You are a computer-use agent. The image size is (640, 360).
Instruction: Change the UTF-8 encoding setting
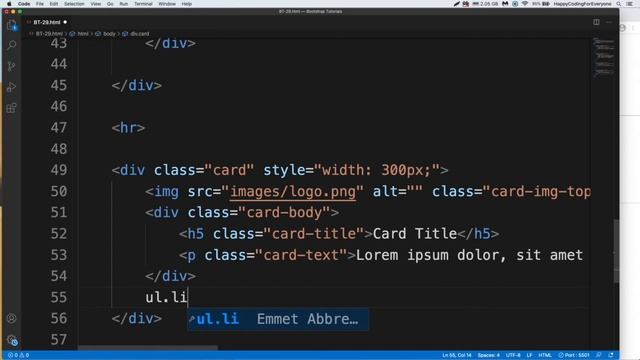coord(513,355)
